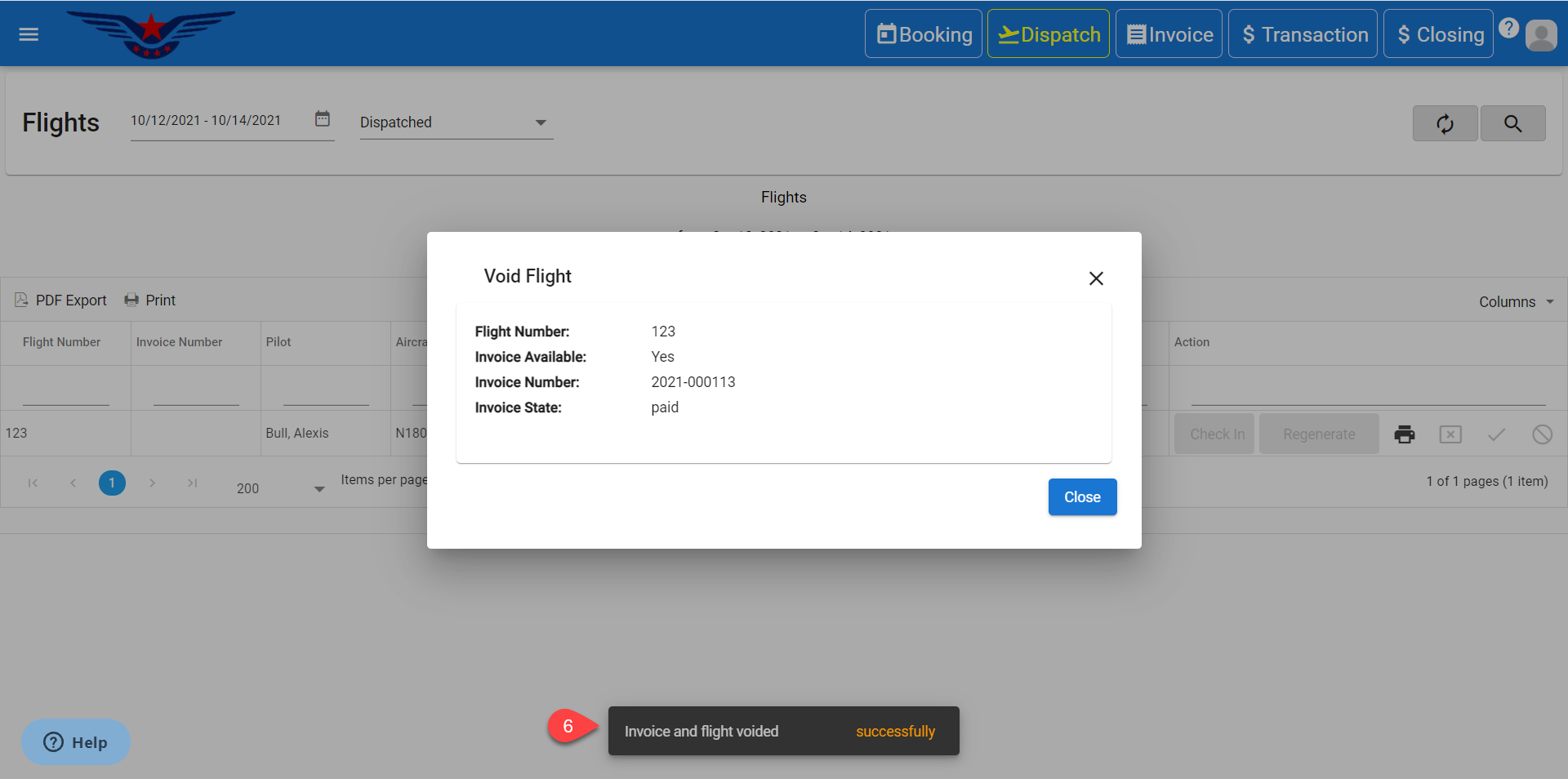
Task: Click the checkmark icon in Action column
Action: [1496, 434]
